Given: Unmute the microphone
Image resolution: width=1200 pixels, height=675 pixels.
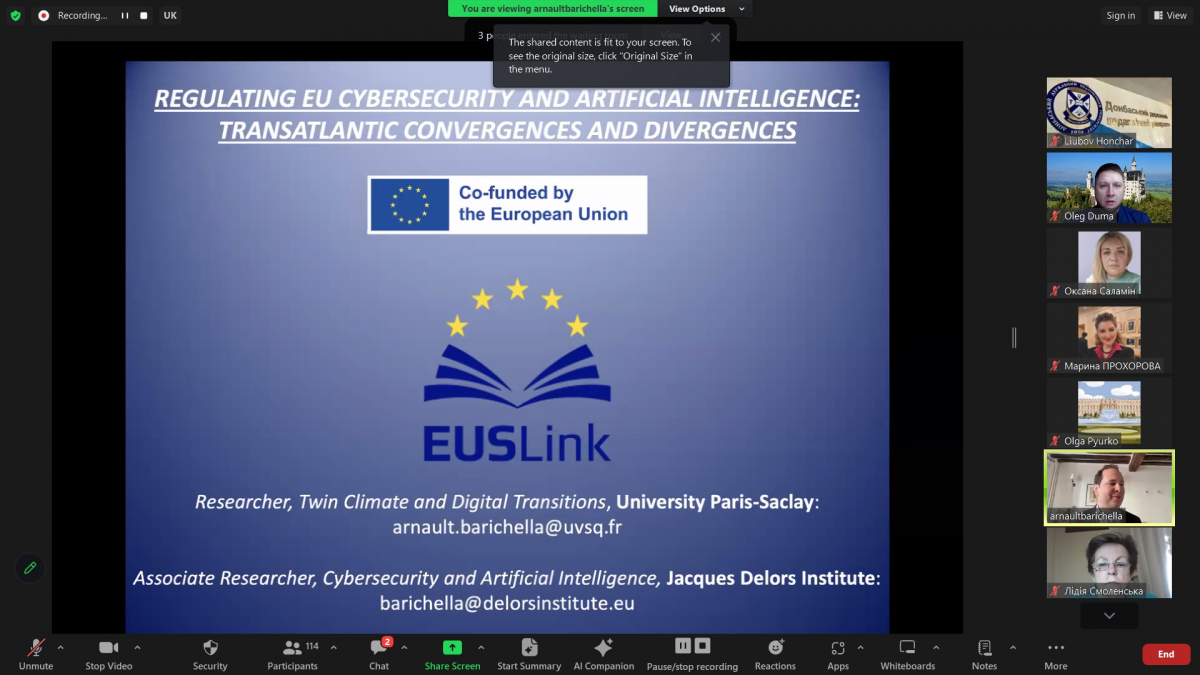Looking at the screenshot, I should click(x=36, y=648).
